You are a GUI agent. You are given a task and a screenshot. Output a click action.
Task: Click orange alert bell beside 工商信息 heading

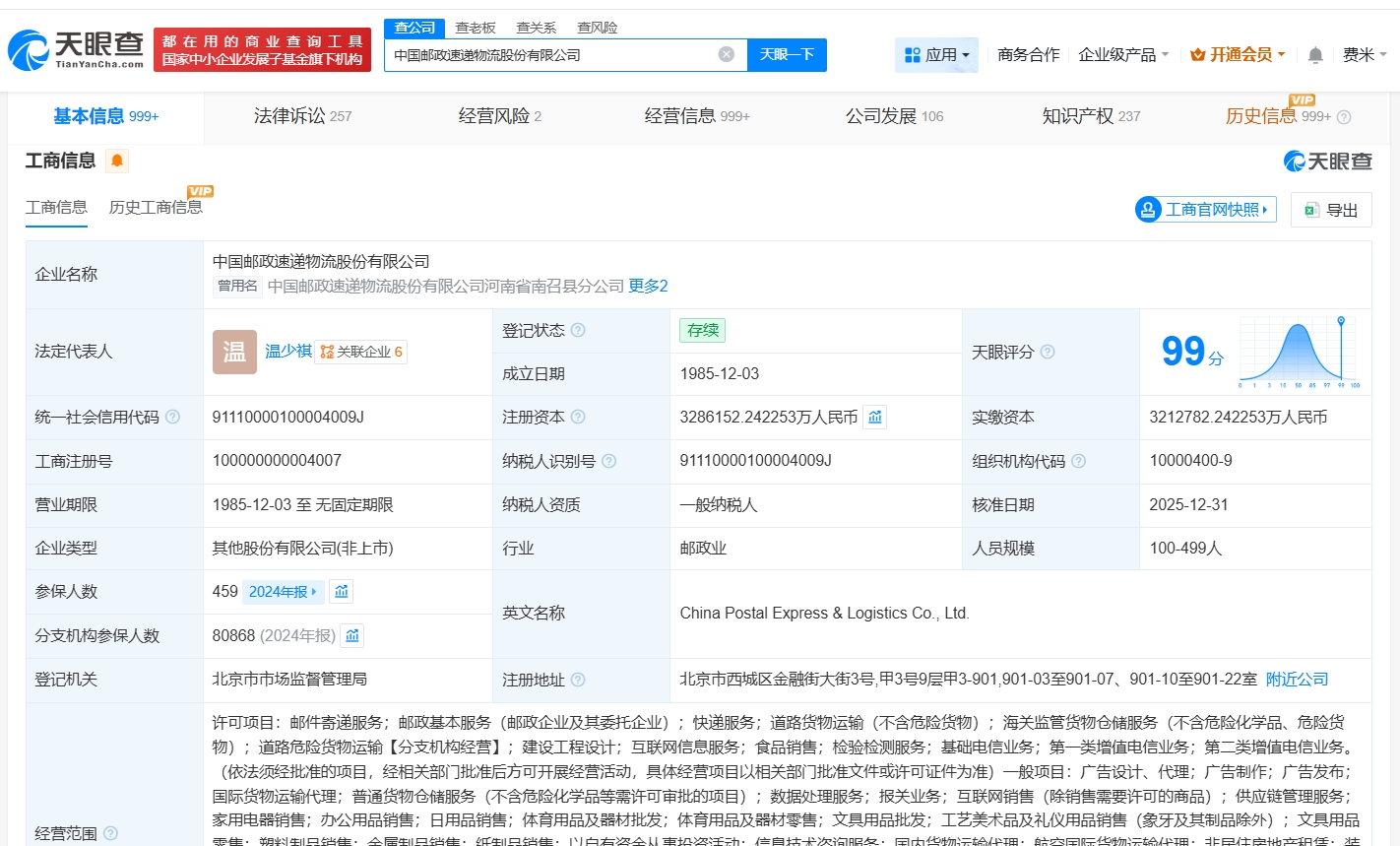pos(117,161)
